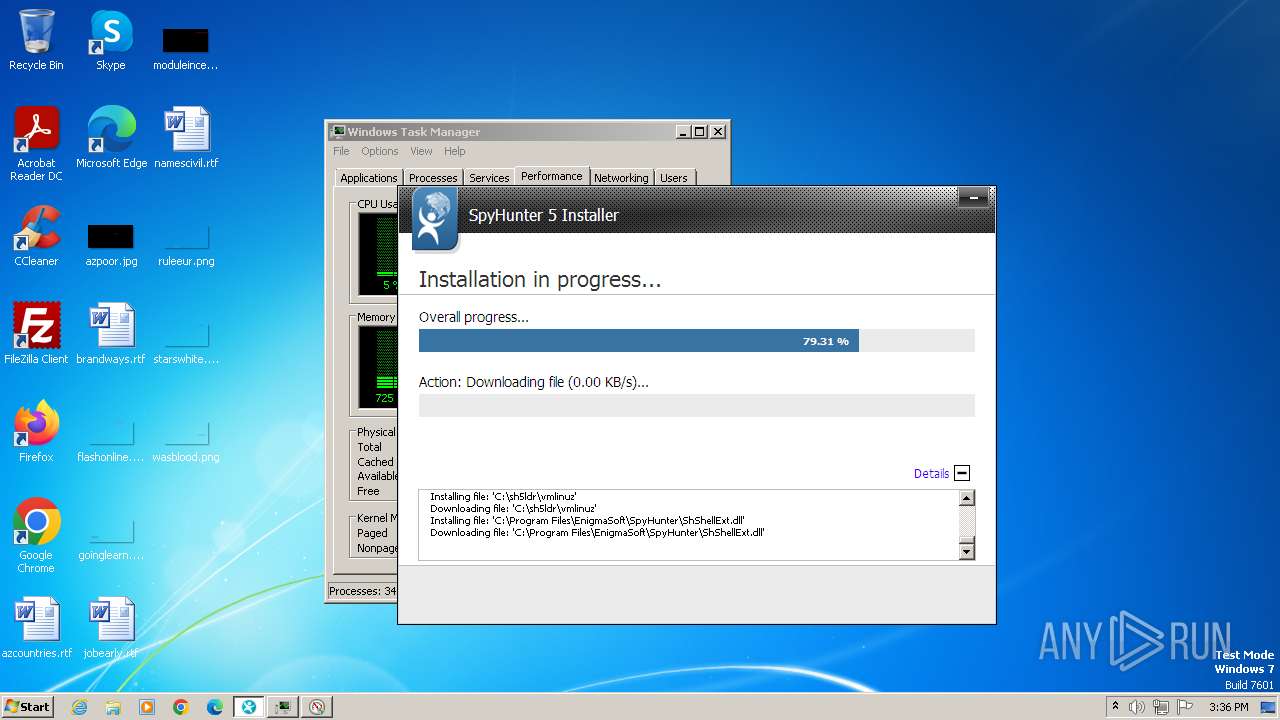Screen dimensions: 1280x720
Task: Select azpoor.jpg image file
Action: 111,245
